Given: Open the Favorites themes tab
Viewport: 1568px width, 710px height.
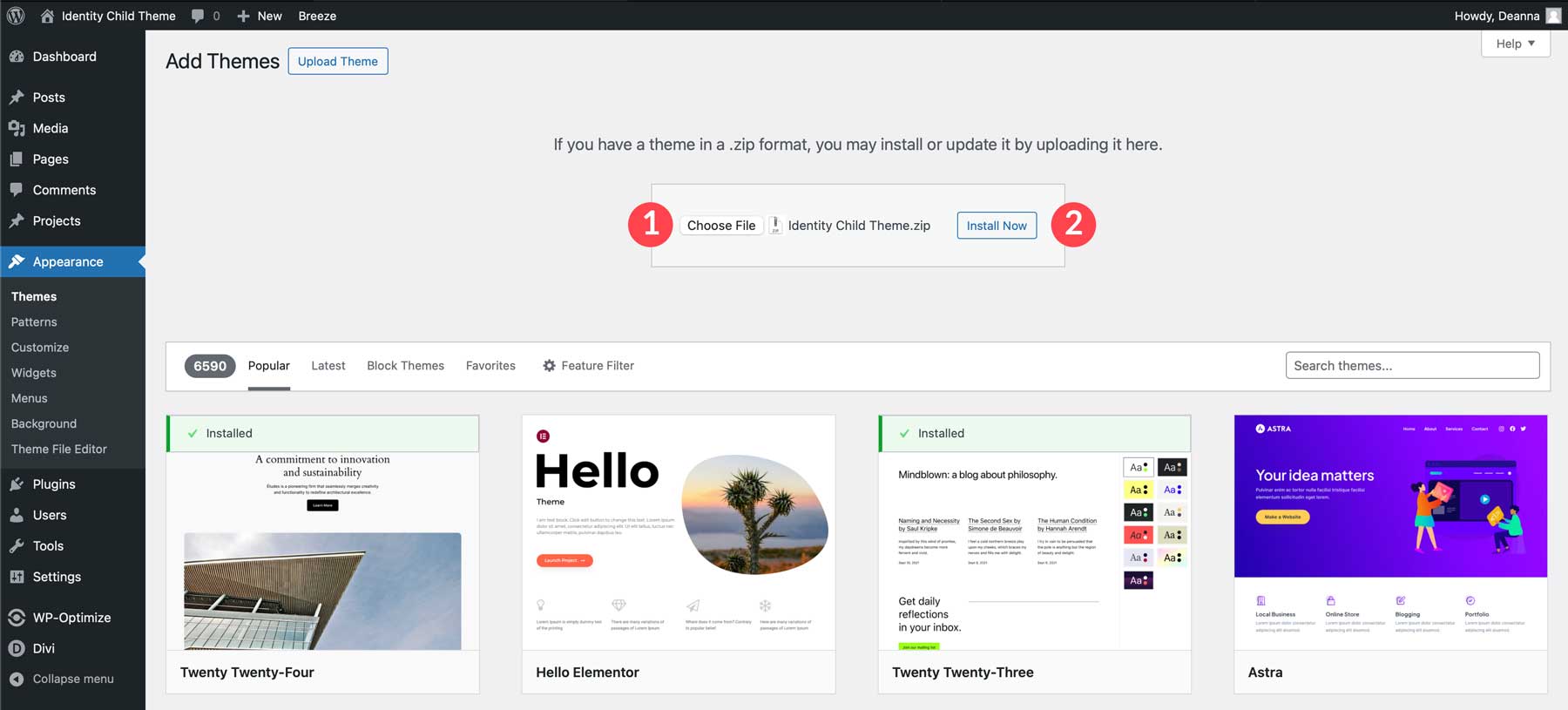Looking at the screenshot, I should tap(490, 366).
